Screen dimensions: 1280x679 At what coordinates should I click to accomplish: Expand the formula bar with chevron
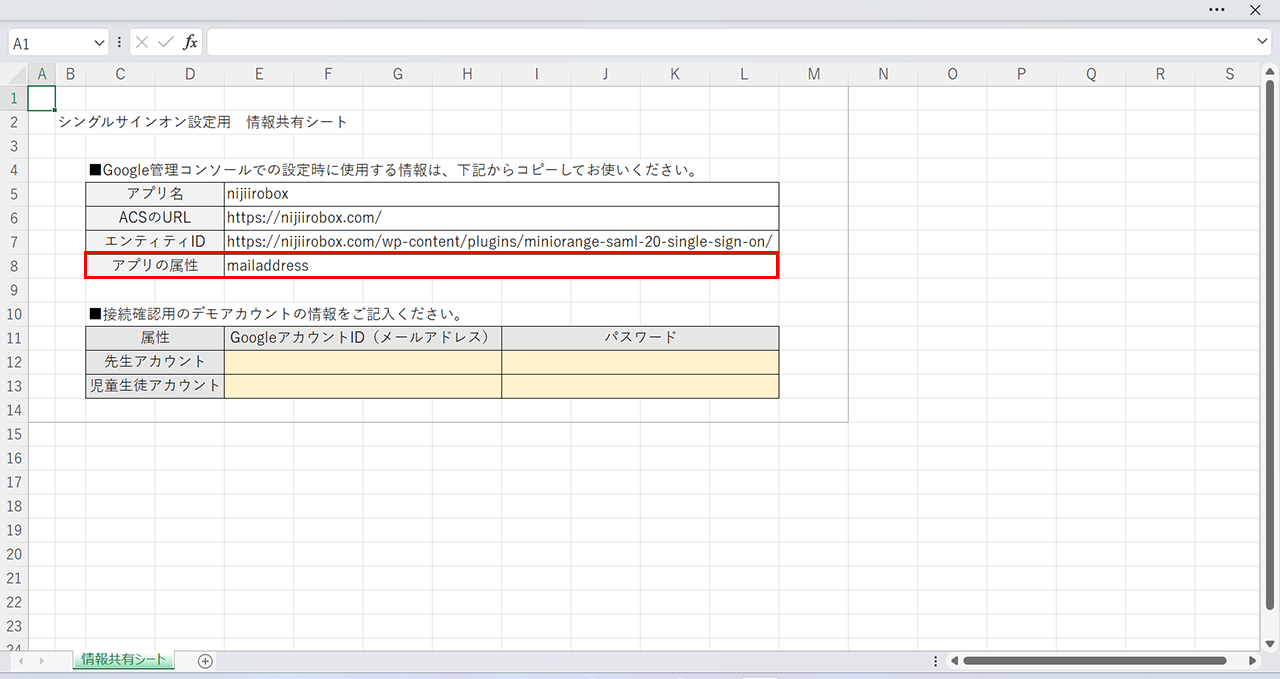pyautogui.click(x=1262, y=41)
